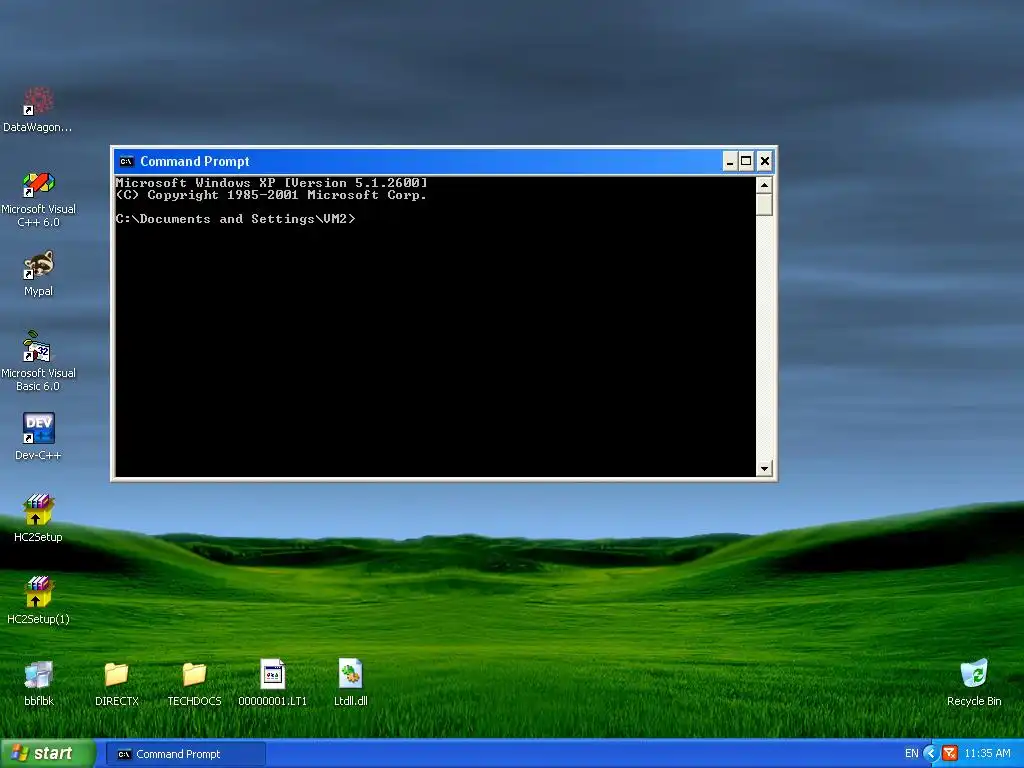Image resolution: width=1024 pixels, height=768 pixels.
Task: Expand hidden tray icons arrow
Action: (x=931, y=754)
